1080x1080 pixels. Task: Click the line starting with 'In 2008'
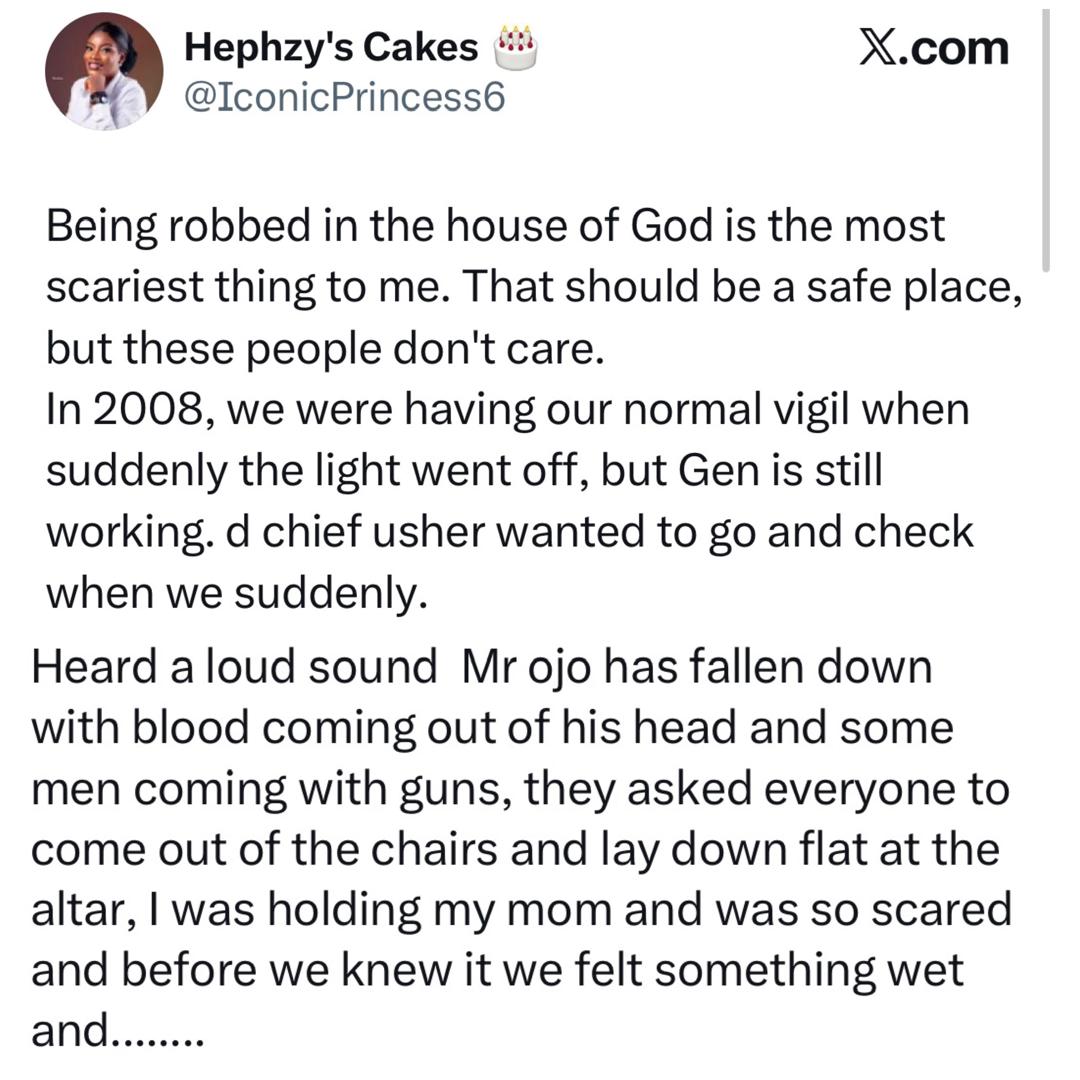click(500, 408)
